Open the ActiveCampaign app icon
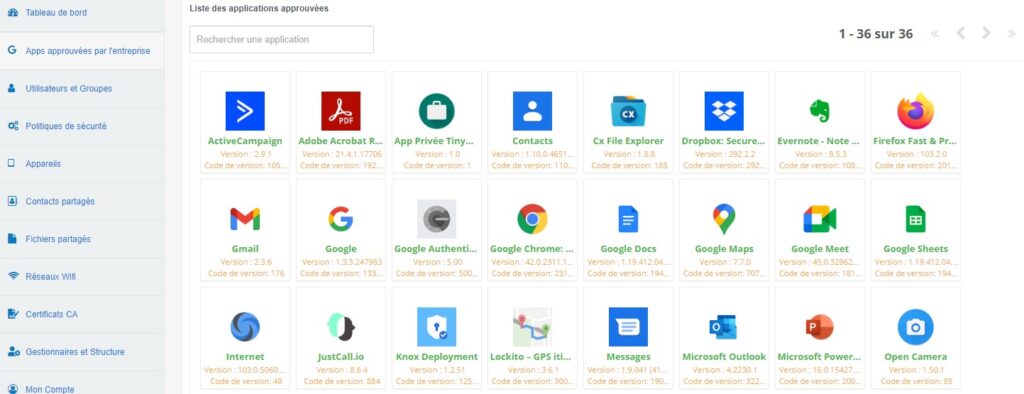 click(245, 111)
